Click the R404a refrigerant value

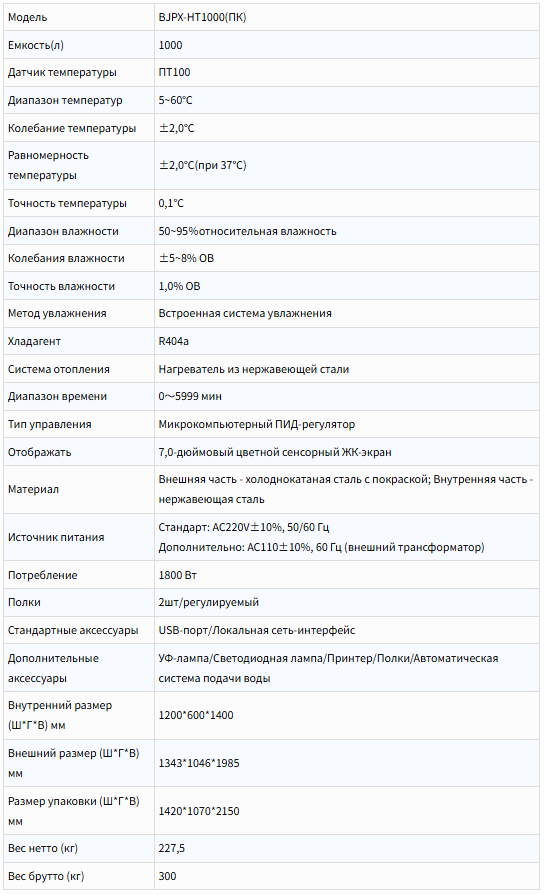(x=173, y=342)
